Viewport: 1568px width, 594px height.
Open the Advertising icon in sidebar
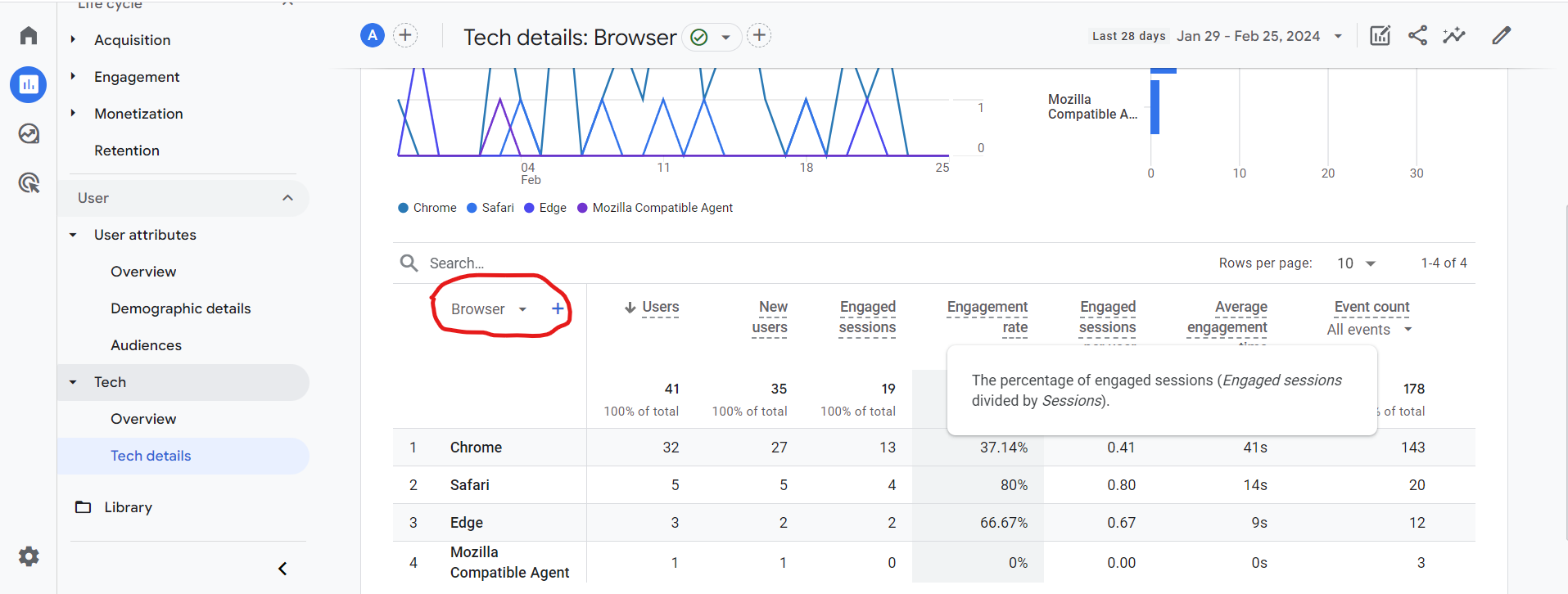coord(29,182)
